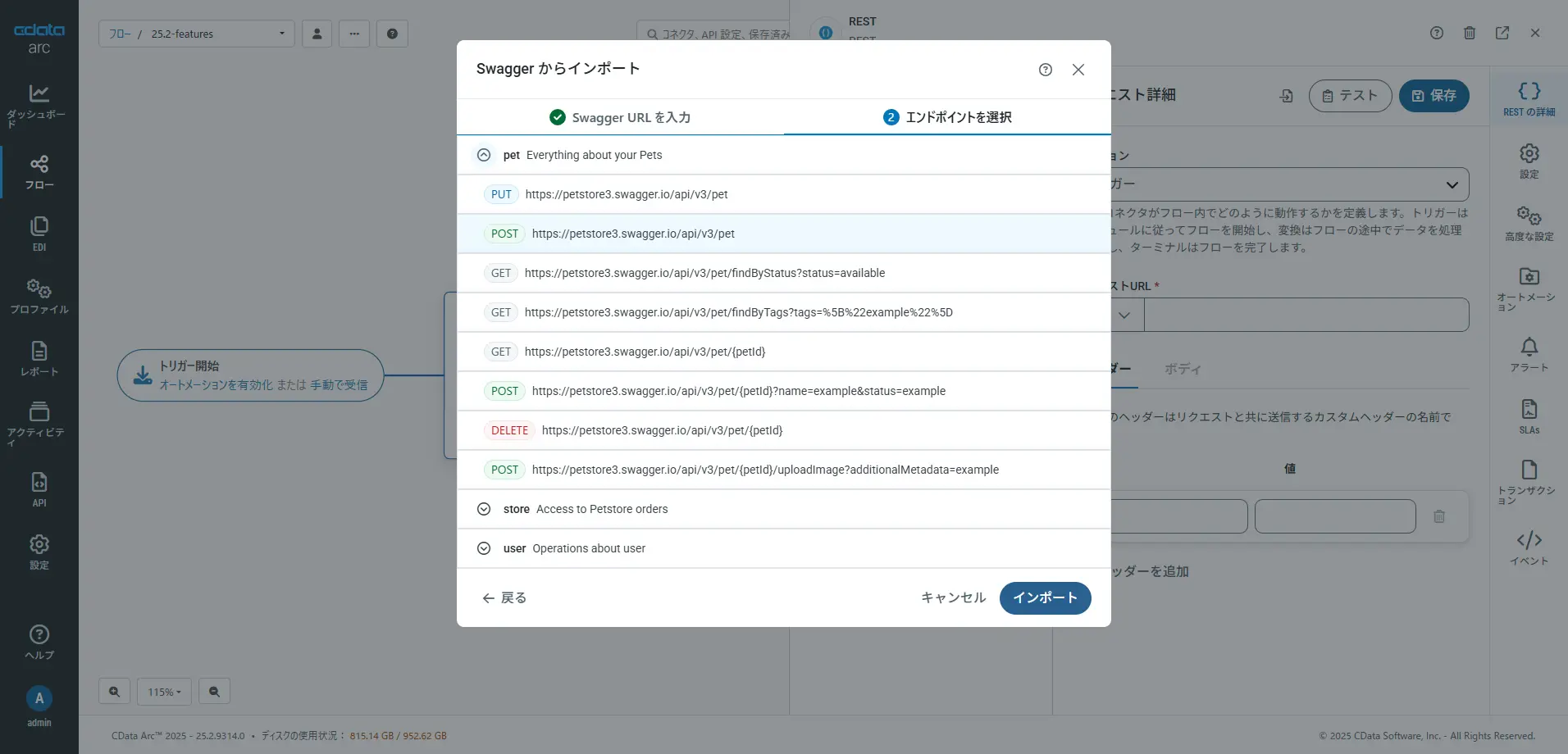This screenshot has width=1568, height=754.
Task: Open the EDI section in the sidebar
Action: point(39,234)
